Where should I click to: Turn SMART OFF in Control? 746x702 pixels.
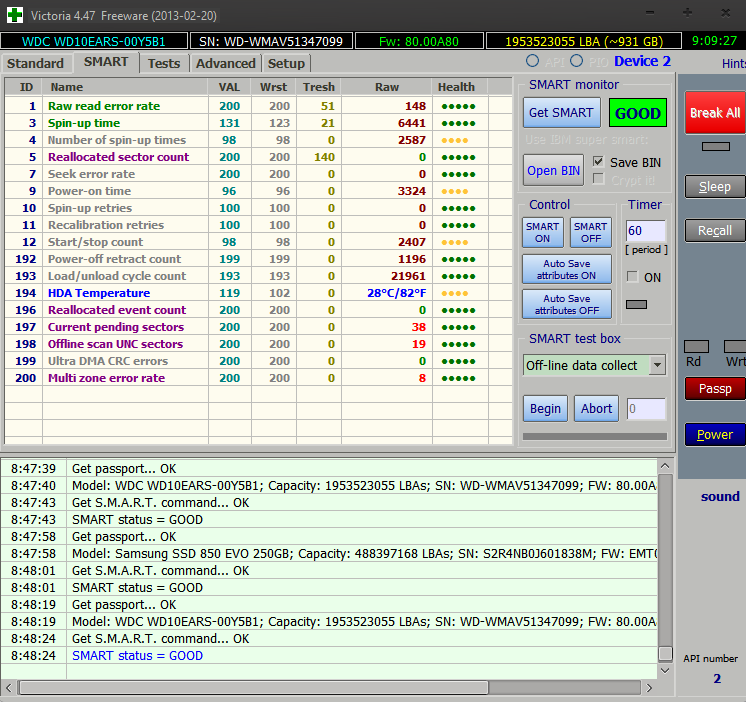590,233
